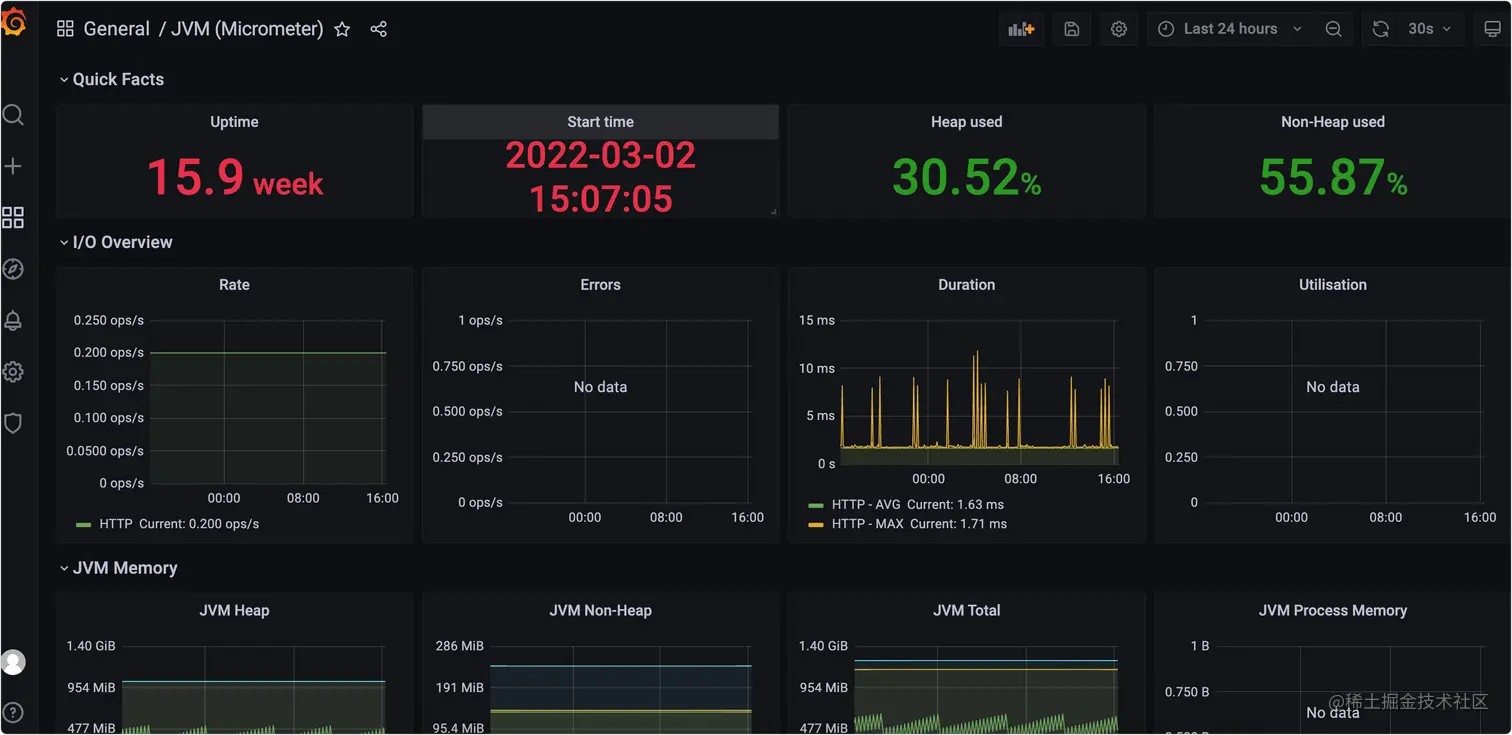Open the search dashboards icon in sidebar

(x=13, y=115)
